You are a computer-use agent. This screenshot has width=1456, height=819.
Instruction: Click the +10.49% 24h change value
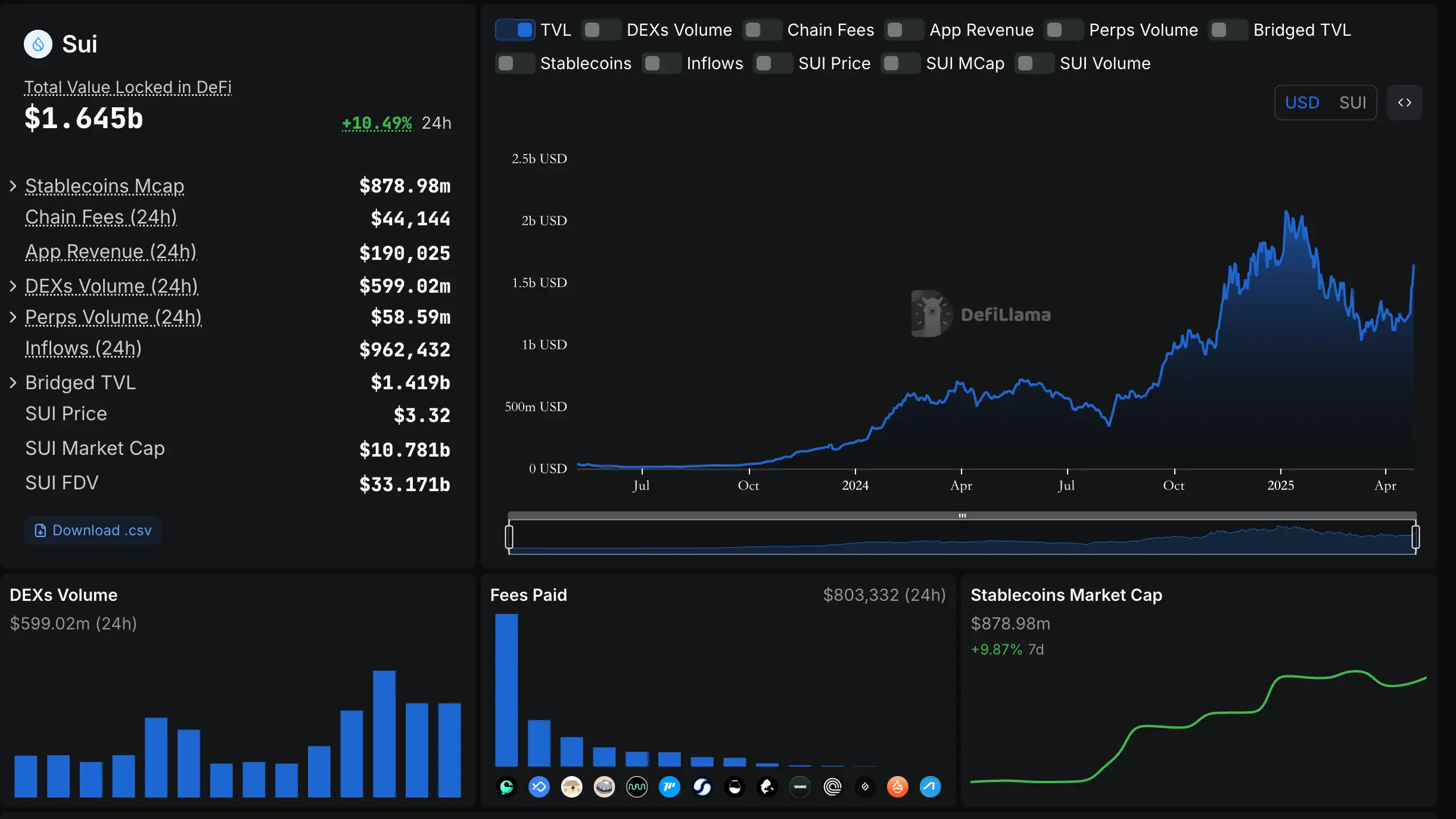(x=377, y=123)
